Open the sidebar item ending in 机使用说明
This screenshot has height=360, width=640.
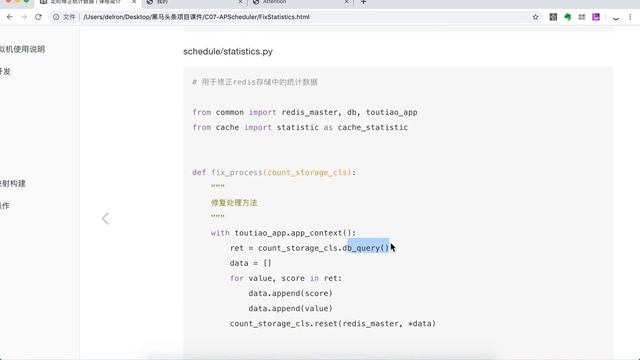point(22,49)
